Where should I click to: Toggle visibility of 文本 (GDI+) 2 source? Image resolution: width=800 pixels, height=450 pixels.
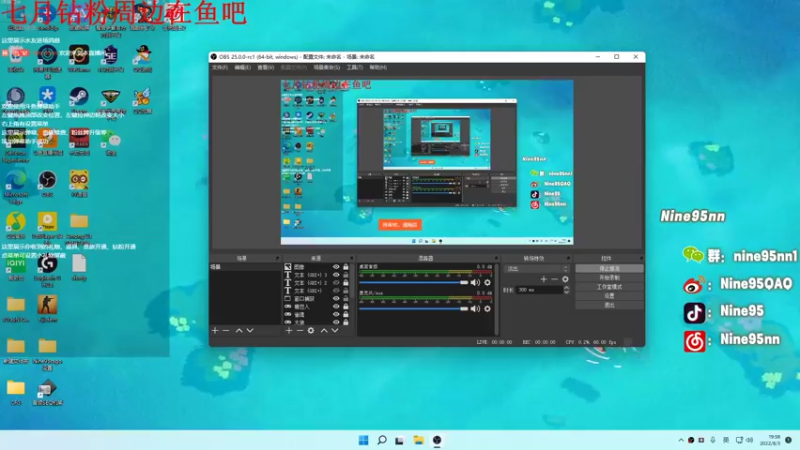click(x=336, y=283)
